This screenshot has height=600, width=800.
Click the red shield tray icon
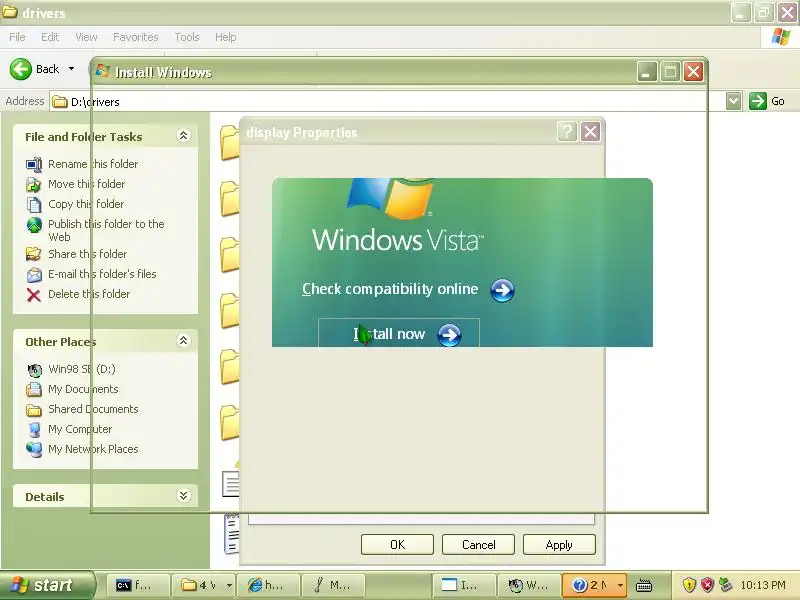point(707,585)
